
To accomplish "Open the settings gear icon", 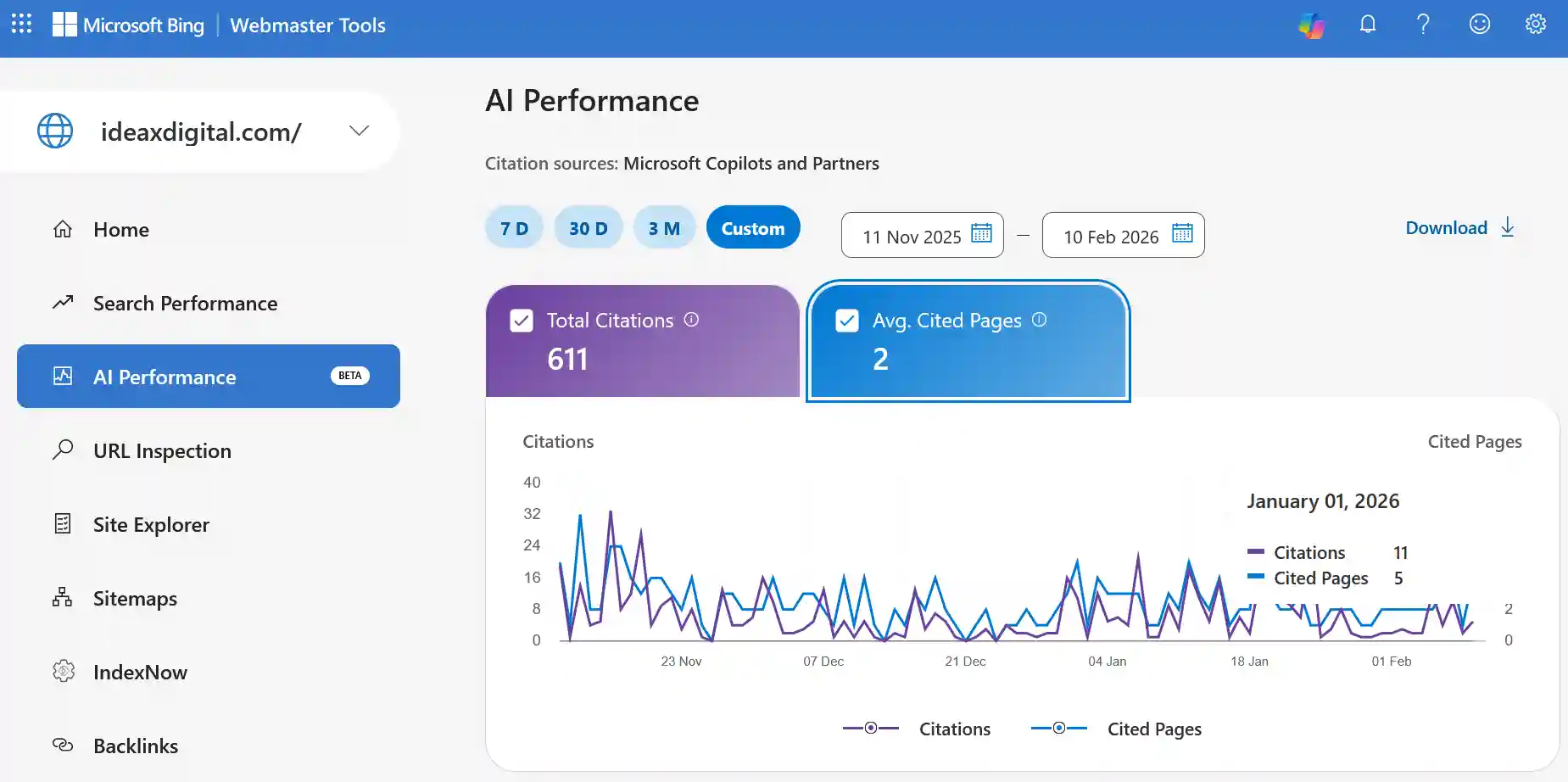I will pos(1536,24).
